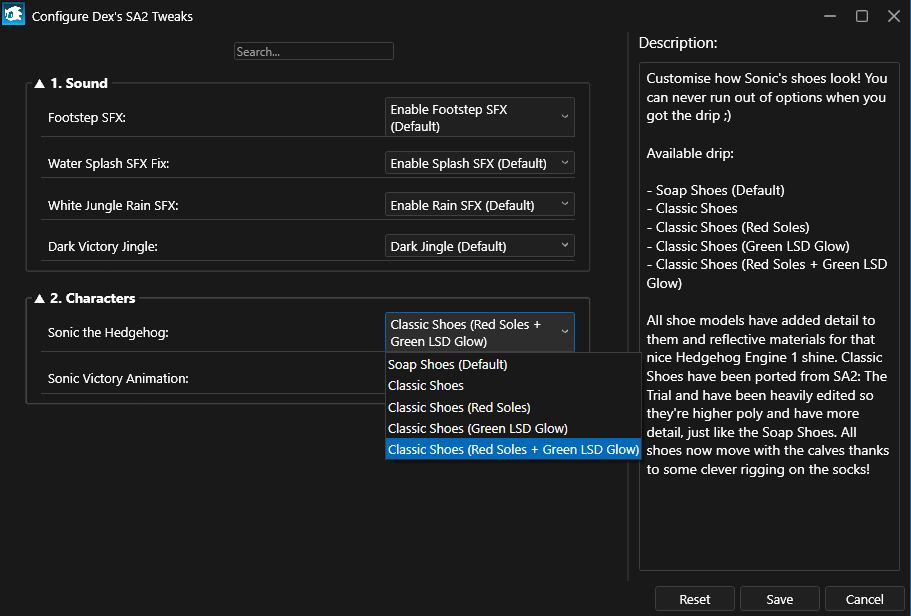Open the White Jungle Rain SFX dropdown
This screenshot has width=911, height=616.
click(479, 205)
